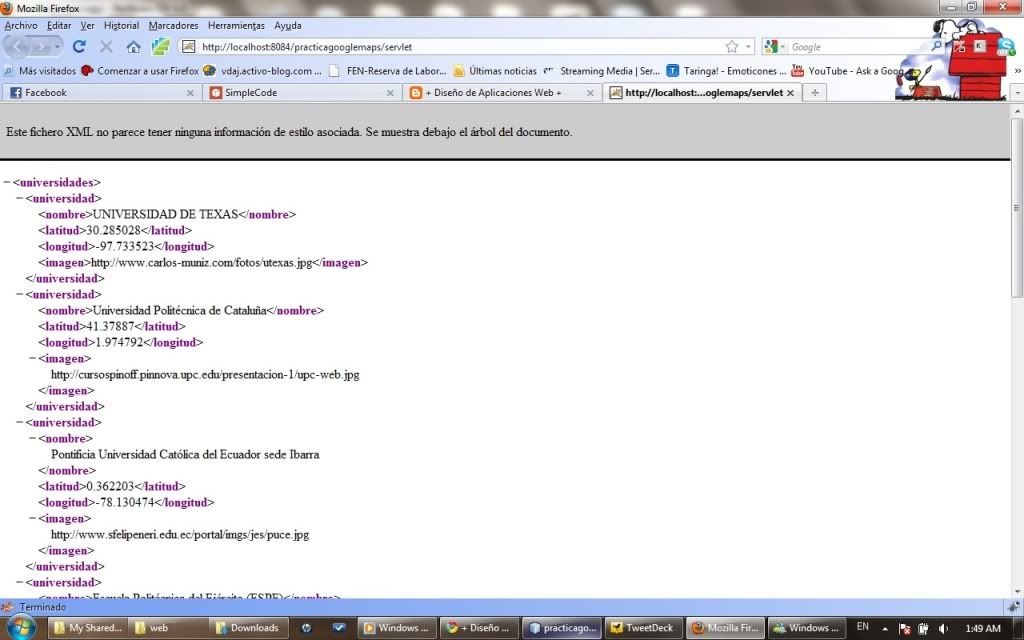Open the Herramientas menu
The height and width of the screenshot is (640, 1024).
(236, 25)
